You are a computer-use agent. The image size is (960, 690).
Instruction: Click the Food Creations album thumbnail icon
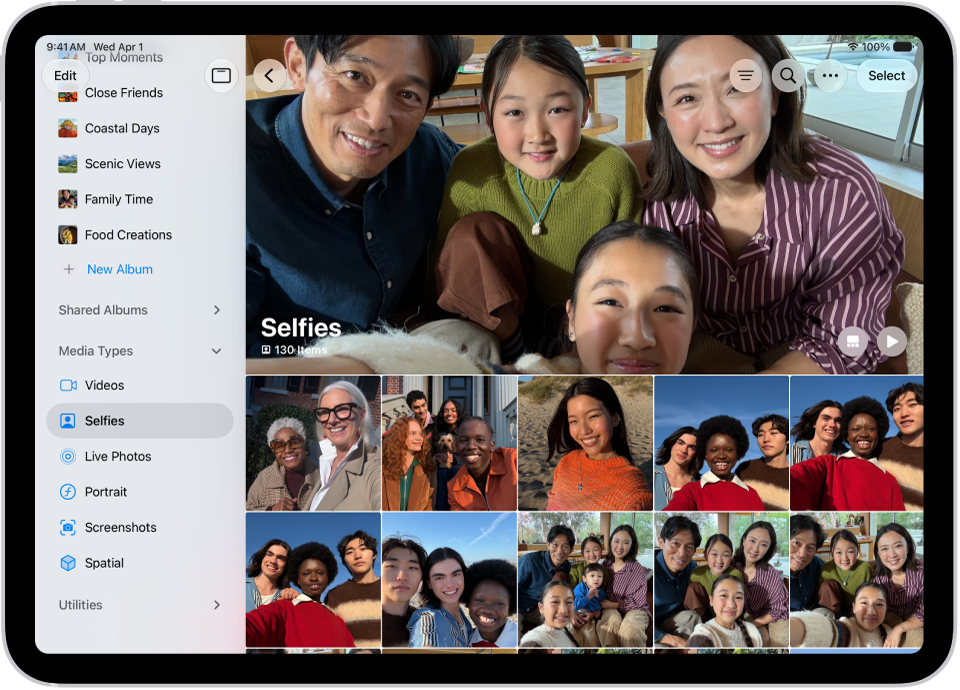[67, 234]
